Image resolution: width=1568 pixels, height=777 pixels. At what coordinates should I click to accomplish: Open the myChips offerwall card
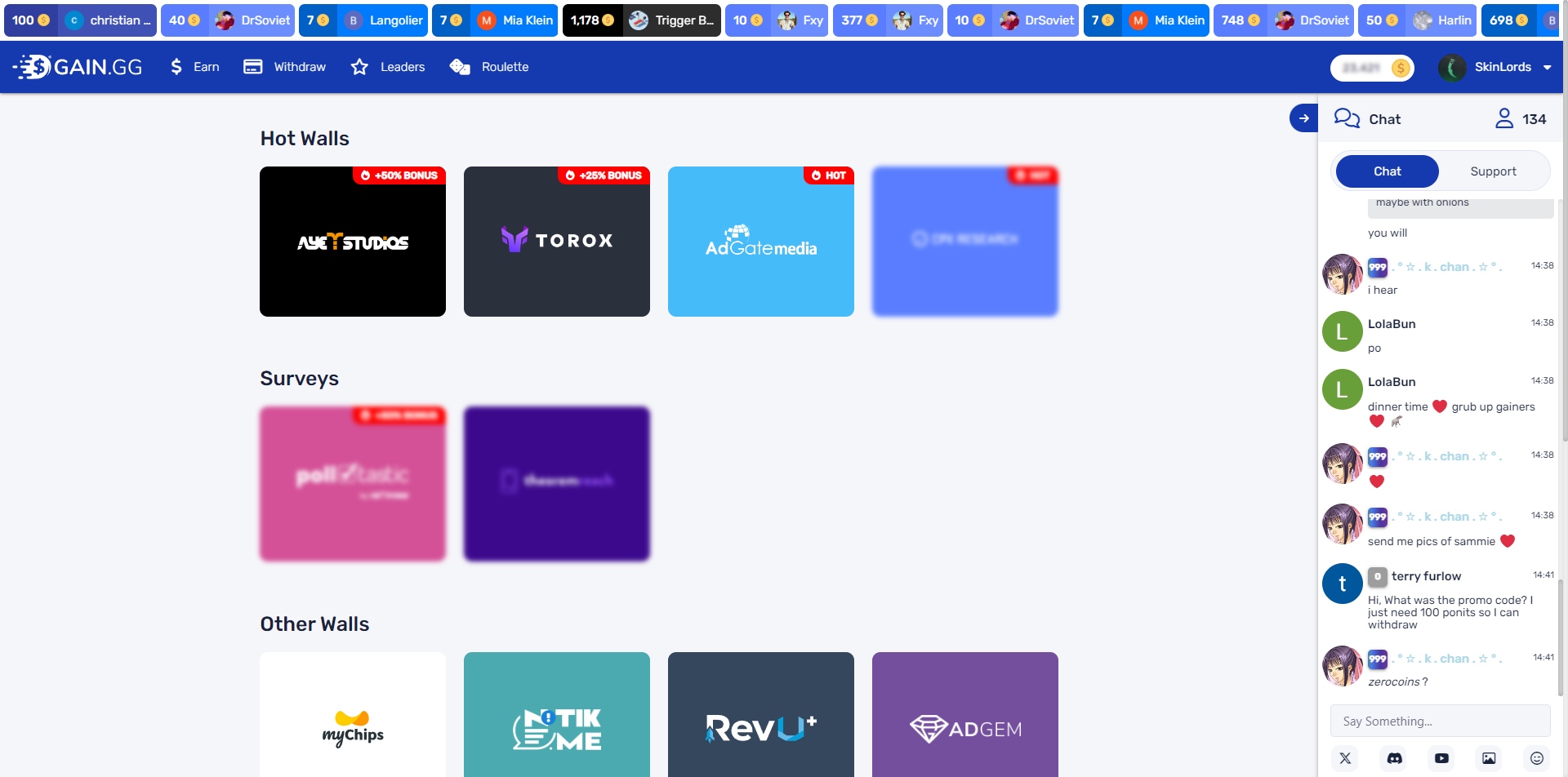pos(353,715)
